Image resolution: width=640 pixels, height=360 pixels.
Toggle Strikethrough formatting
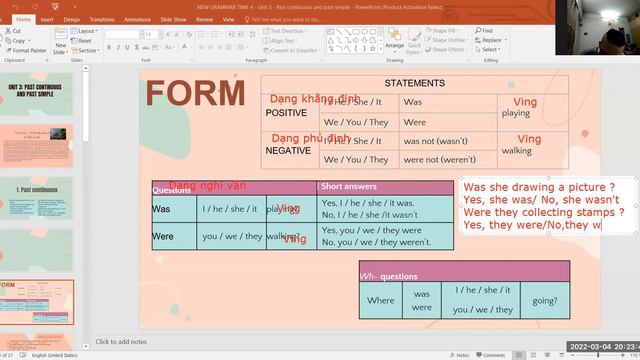[x=146, y=48]
